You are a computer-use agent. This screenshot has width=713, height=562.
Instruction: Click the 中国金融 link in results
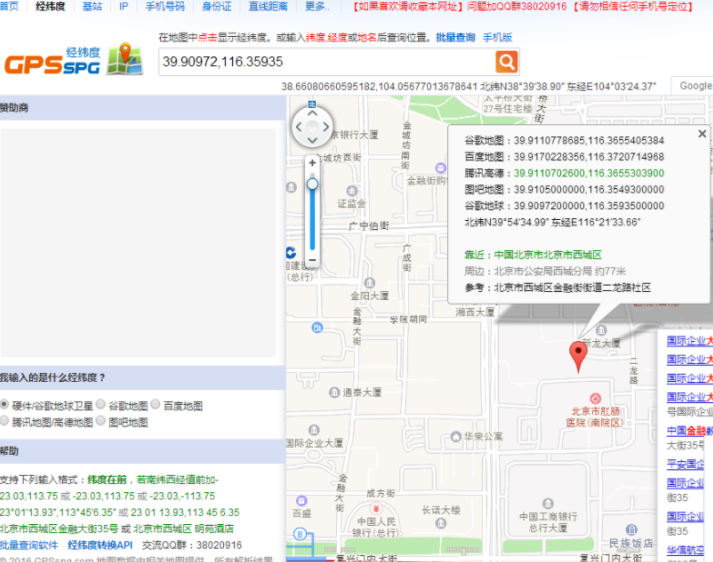[x=689, y=431]
